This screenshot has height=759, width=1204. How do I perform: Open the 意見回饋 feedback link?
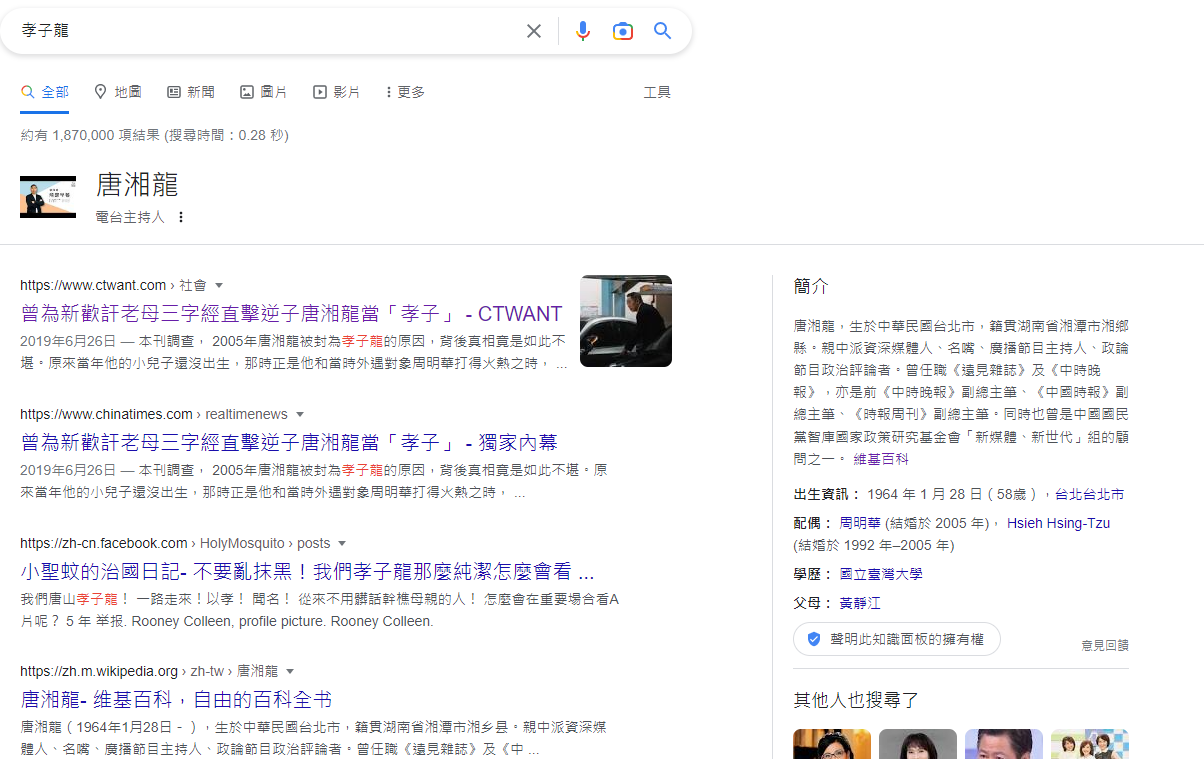click(x=1105, y=646)
